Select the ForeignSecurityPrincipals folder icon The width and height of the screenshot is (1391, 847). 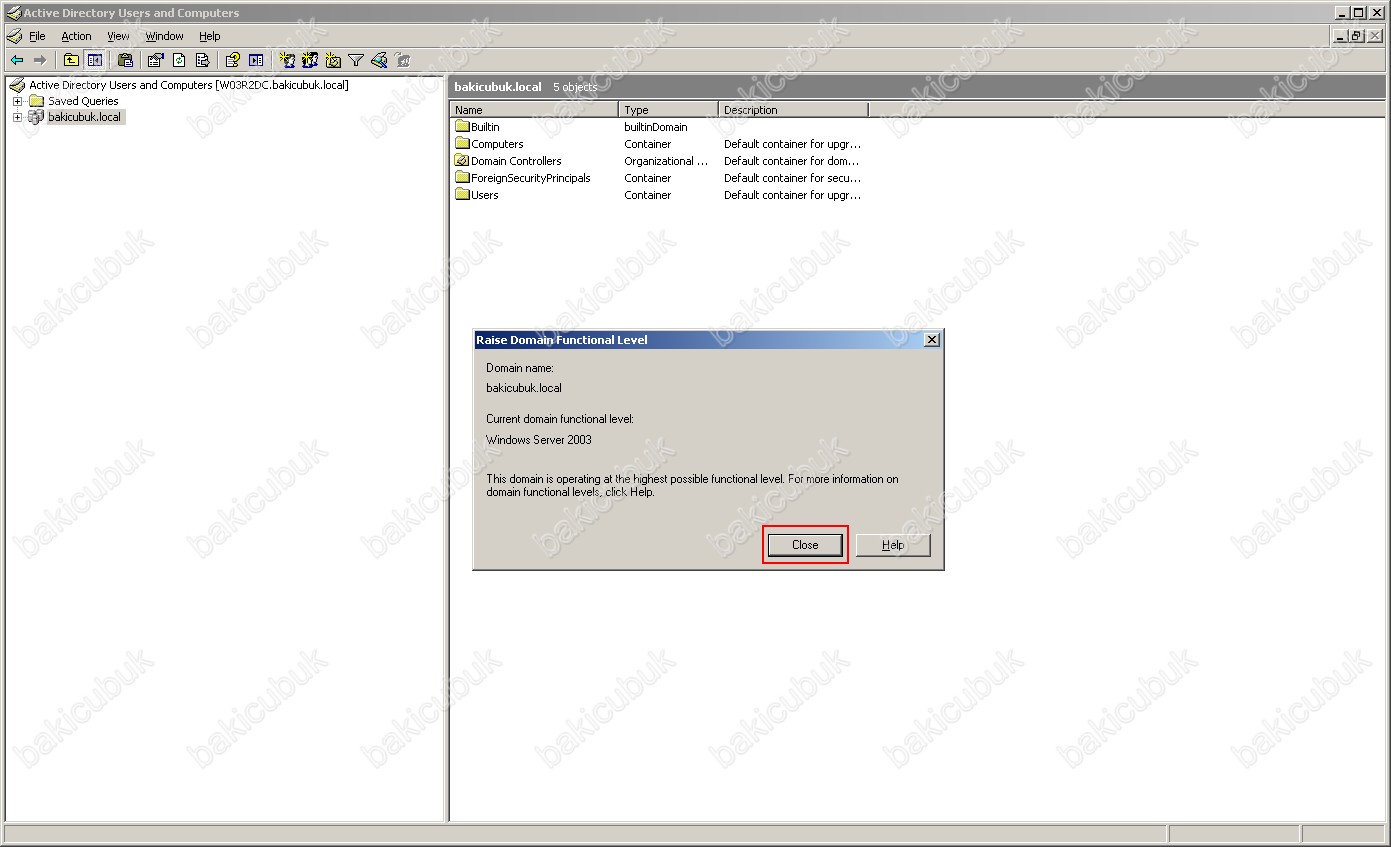(x=462, y=178)
